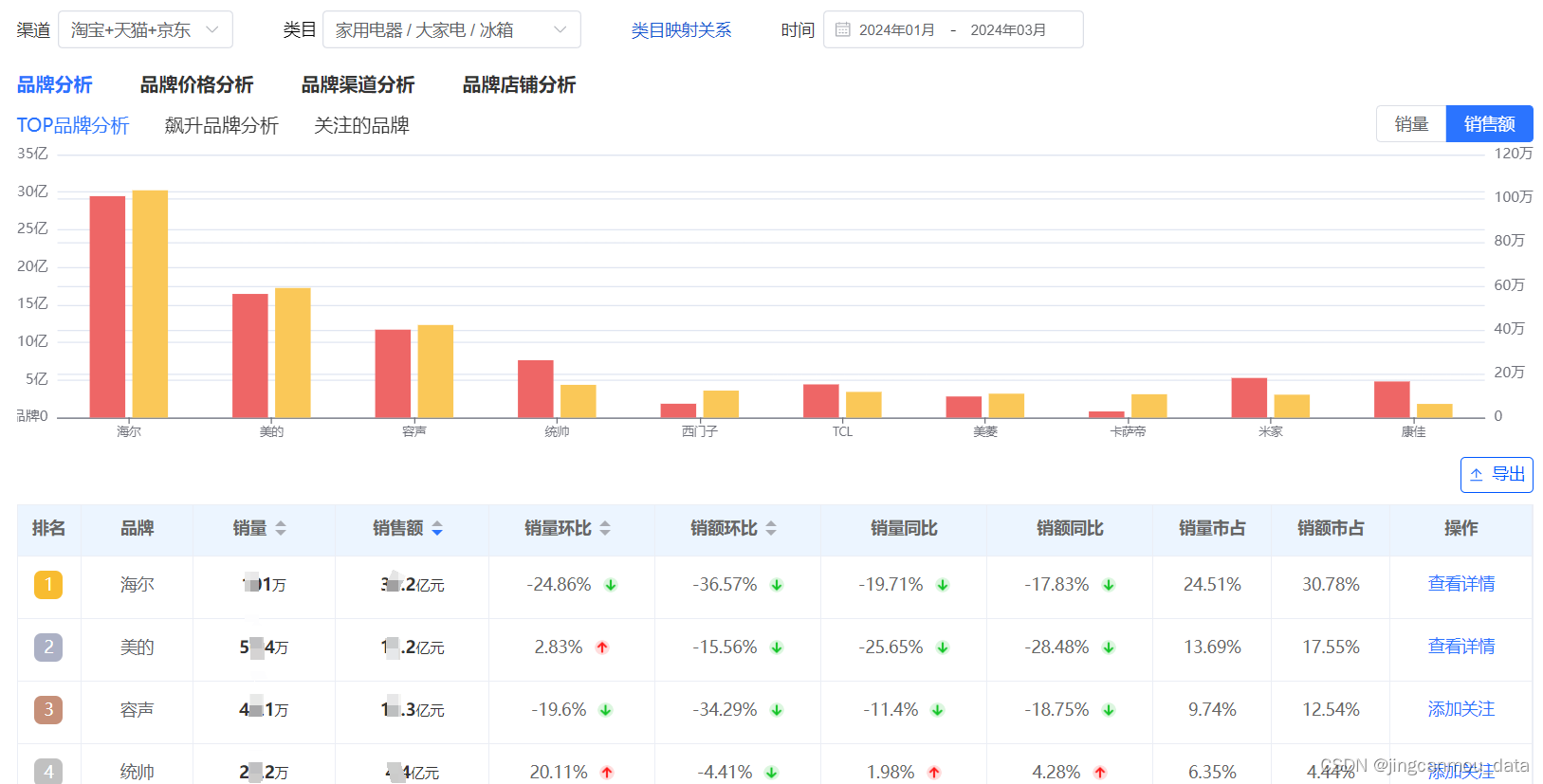Click up arrow beside 20.11%
This screenshot has width=1543, height=784.
click(607, 773)
